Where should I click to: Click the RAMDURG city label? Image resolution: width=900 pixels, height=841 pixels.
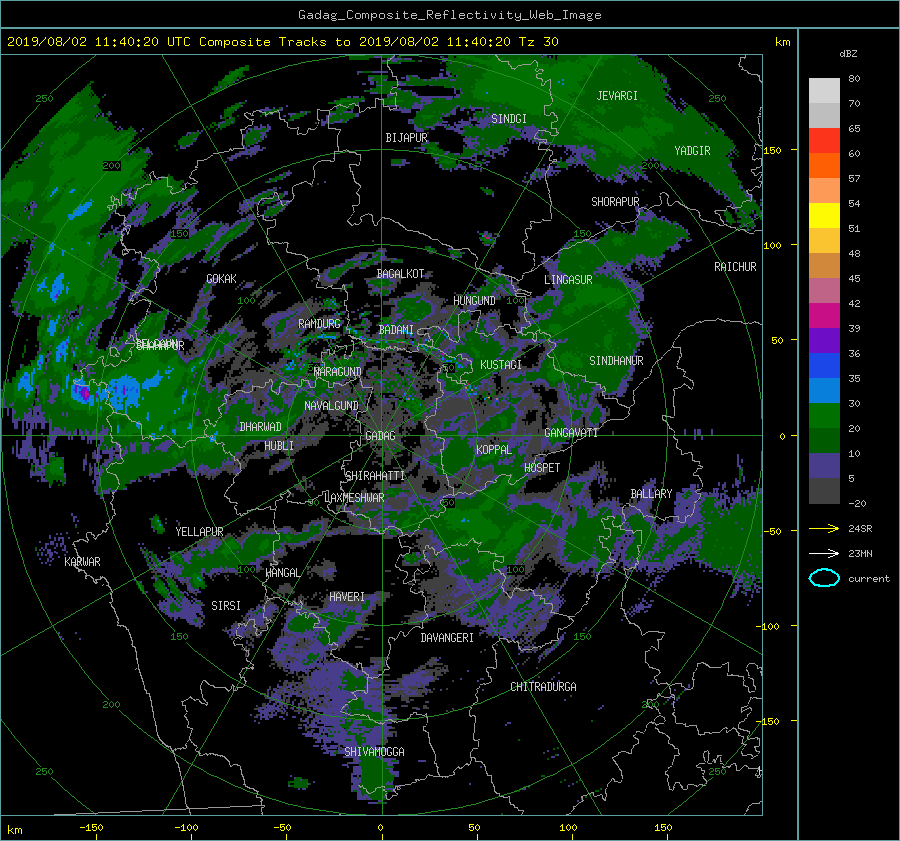[319, 324]
